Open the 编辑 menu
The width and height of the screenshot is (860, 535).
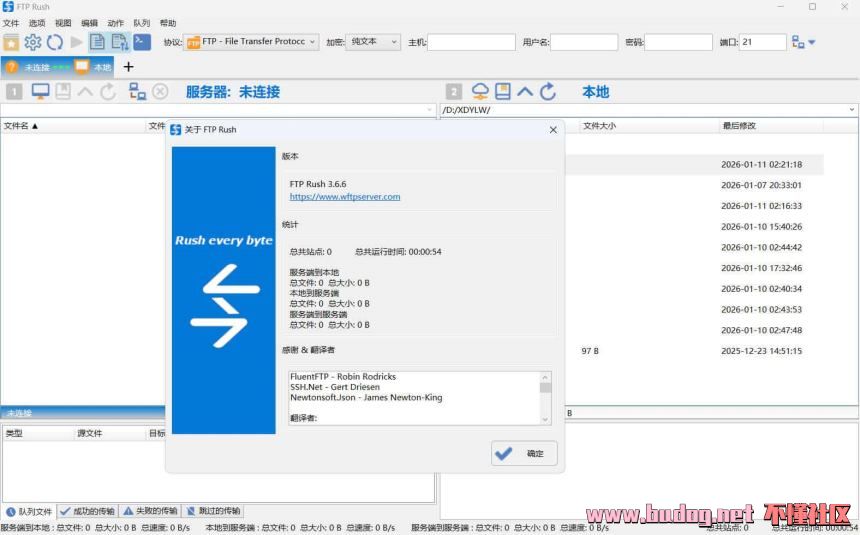pos(89,23)
